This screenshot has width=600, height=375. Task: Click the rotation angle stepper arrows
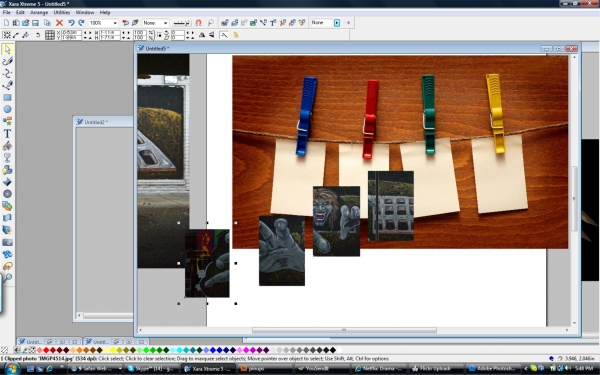[190, 35]
